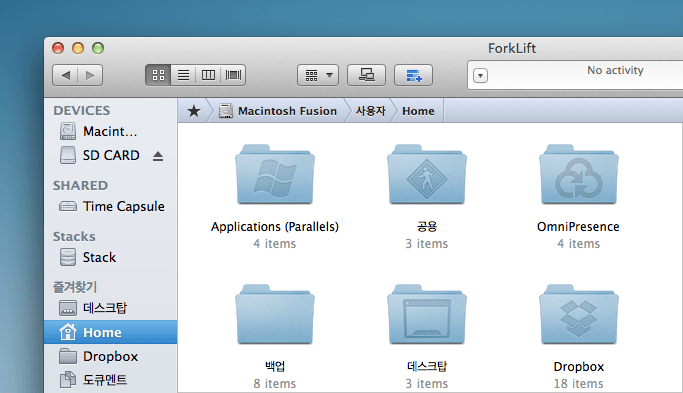Go forward with the right arrow button

(90, 75)
